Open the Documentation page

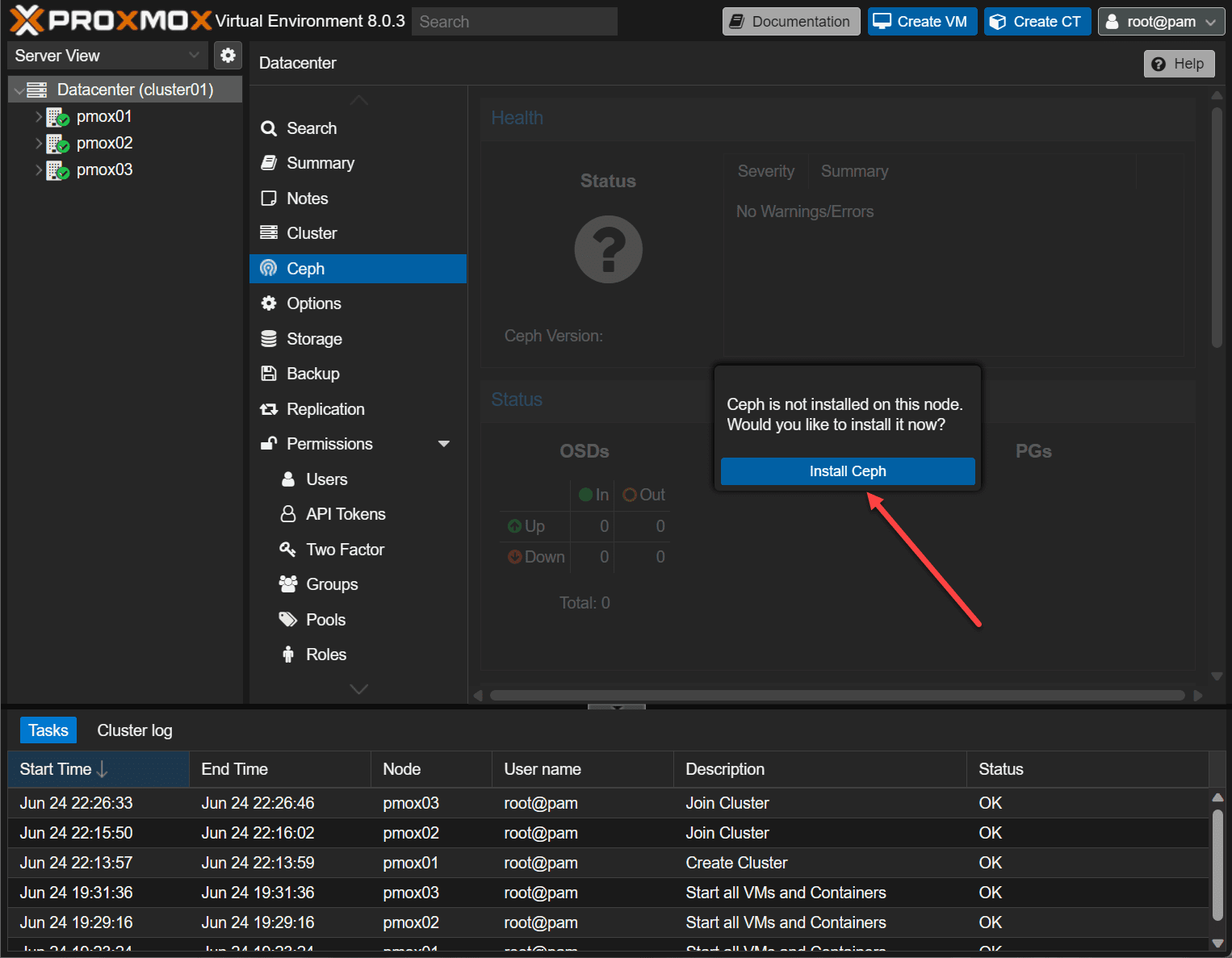point(790,21)
